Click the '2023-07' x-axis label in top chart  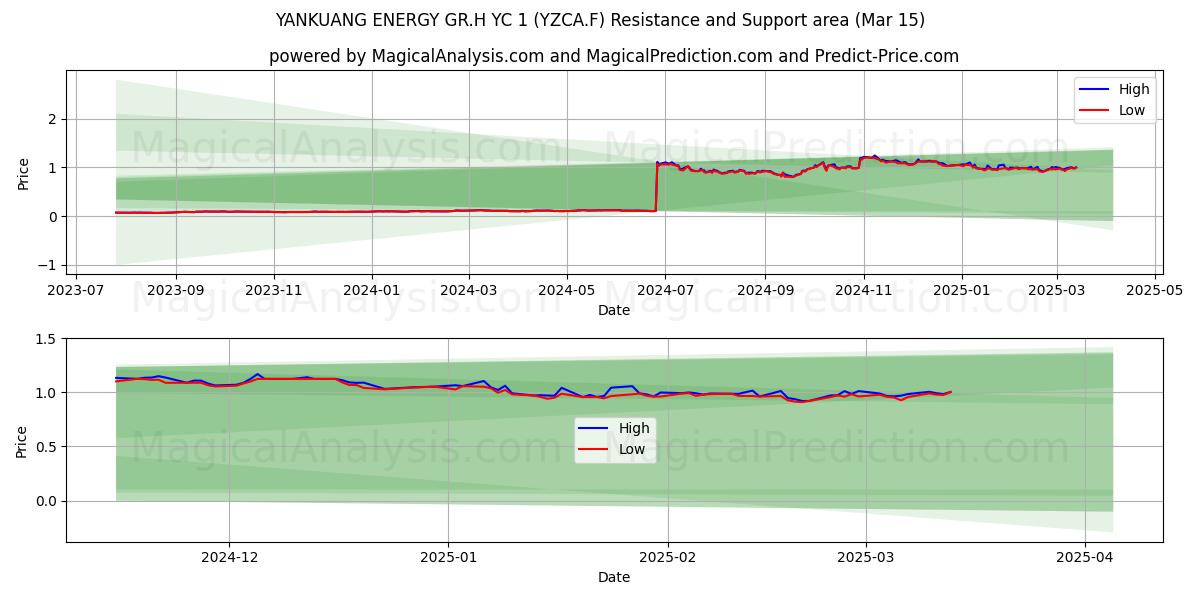pyautogui.click(x=78, y=291)
